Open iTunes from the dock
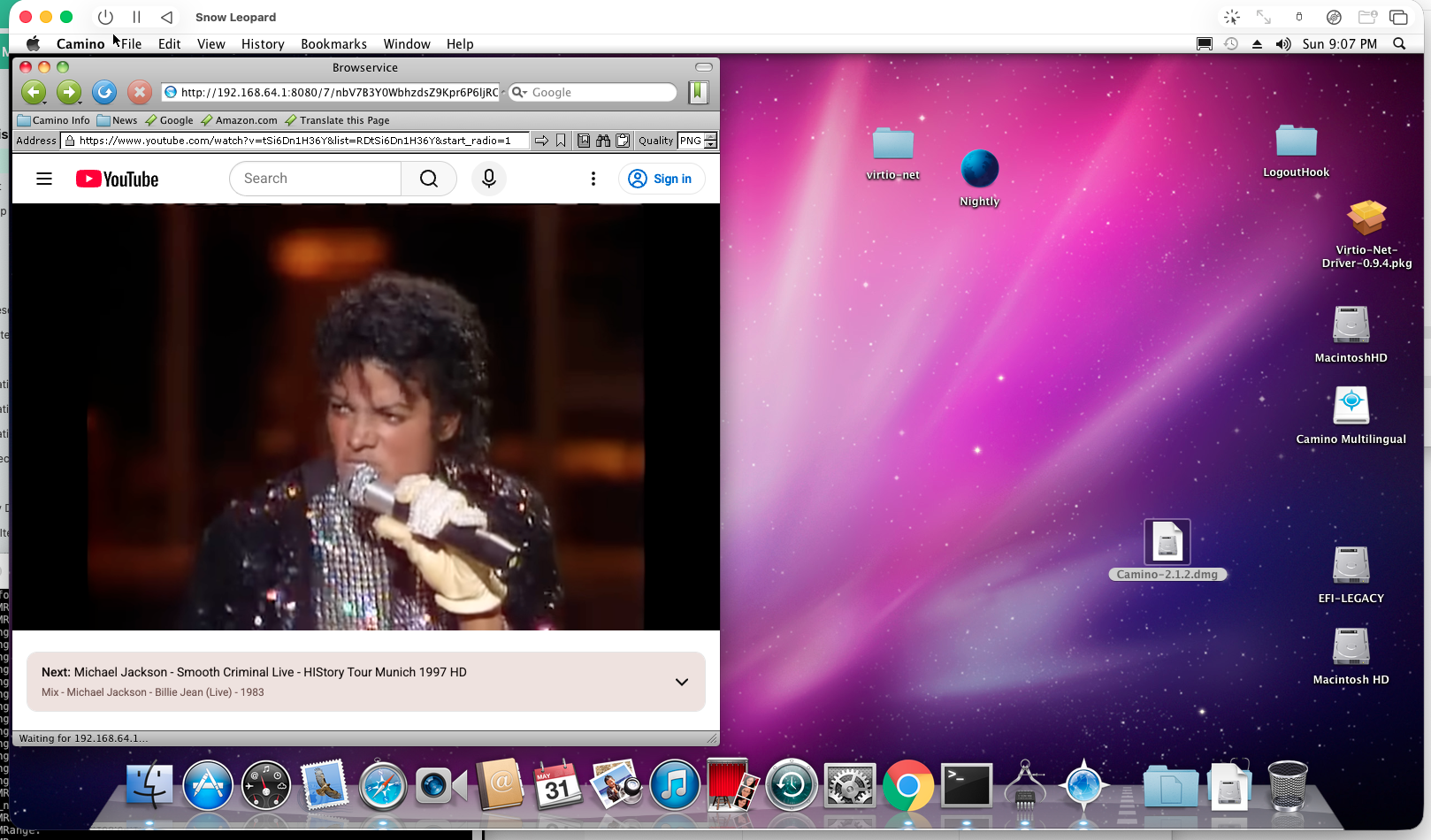This screenshot has width=1431, height=840. pos(675,785)
